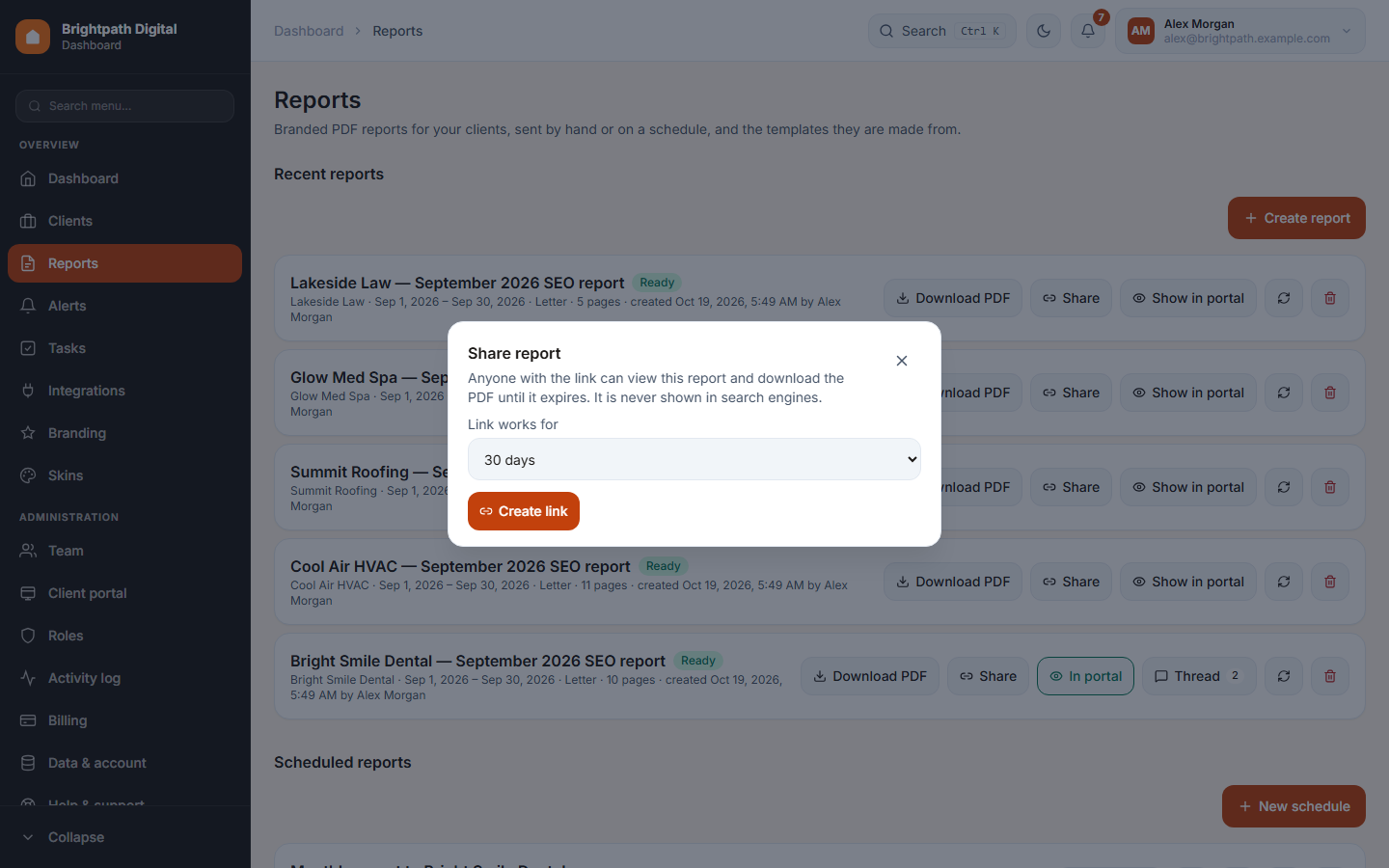The image size is (1389, 868).
Task: Share the Cool Air HVAC report
Action: pyautogui.click(x=1071, y=582)
